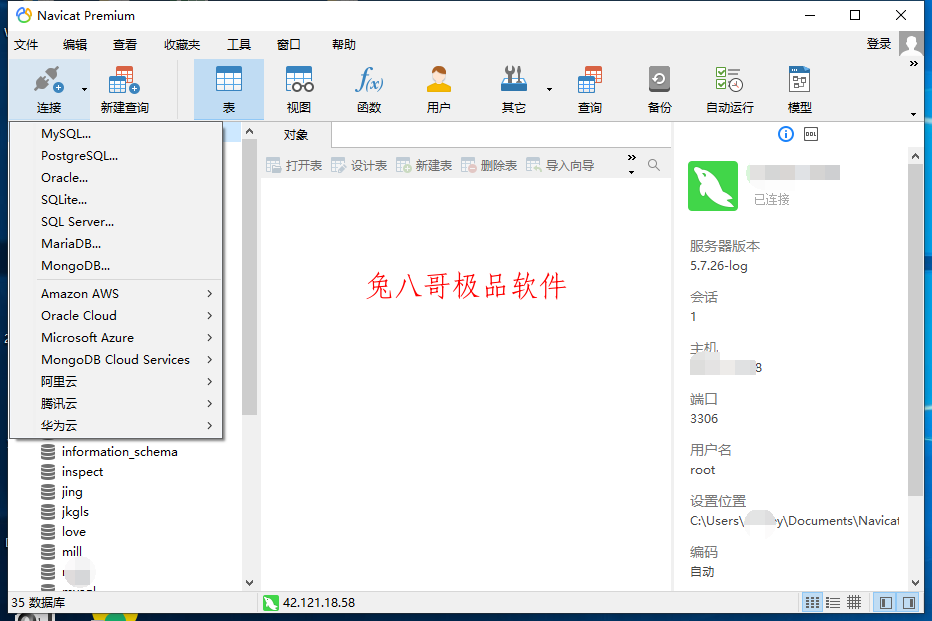
Task: Click the New Table (新建表) button
Action: 424,165
